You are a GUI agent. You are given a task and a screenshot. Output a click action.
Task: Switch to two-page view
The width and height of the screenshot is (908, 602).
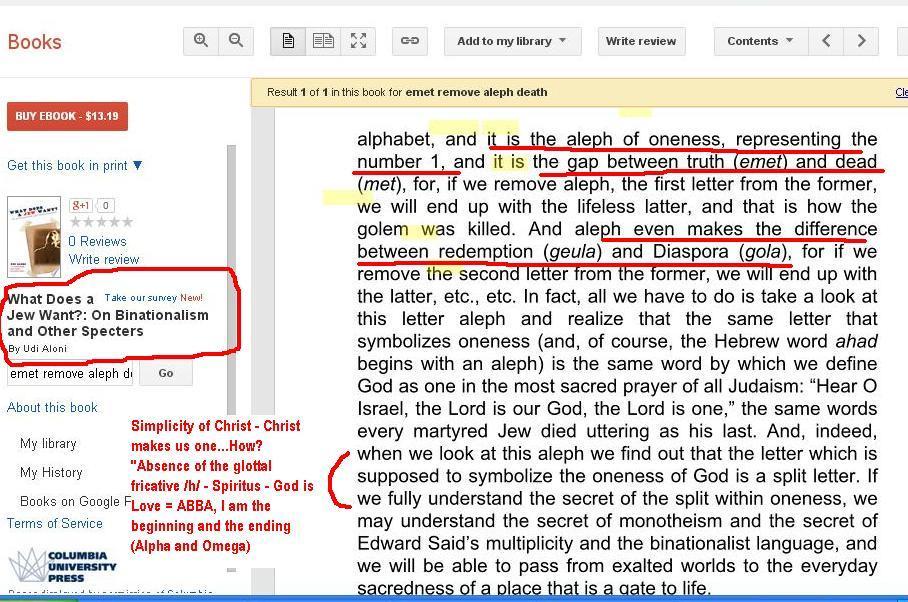[x=323, y=41]
